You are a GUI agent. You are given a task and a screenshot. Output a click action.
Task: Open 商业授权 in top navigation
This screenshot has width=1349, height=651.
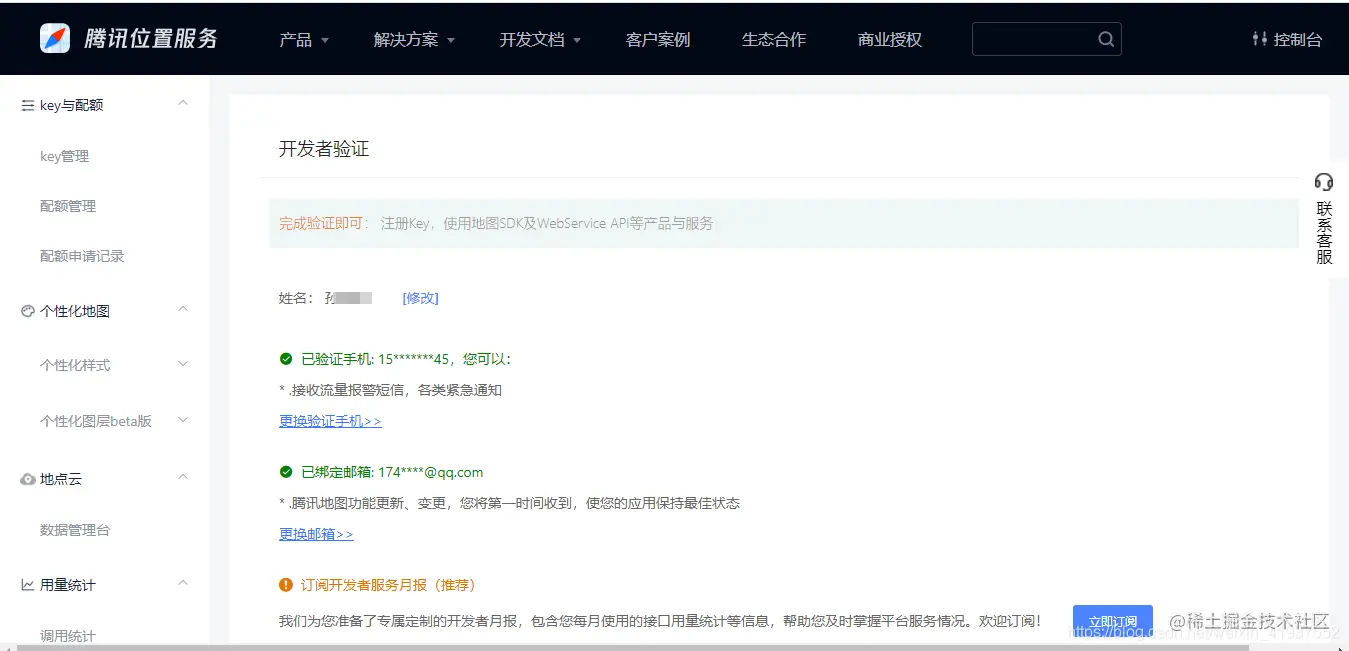pyautogui.click(x=890, y=40)
